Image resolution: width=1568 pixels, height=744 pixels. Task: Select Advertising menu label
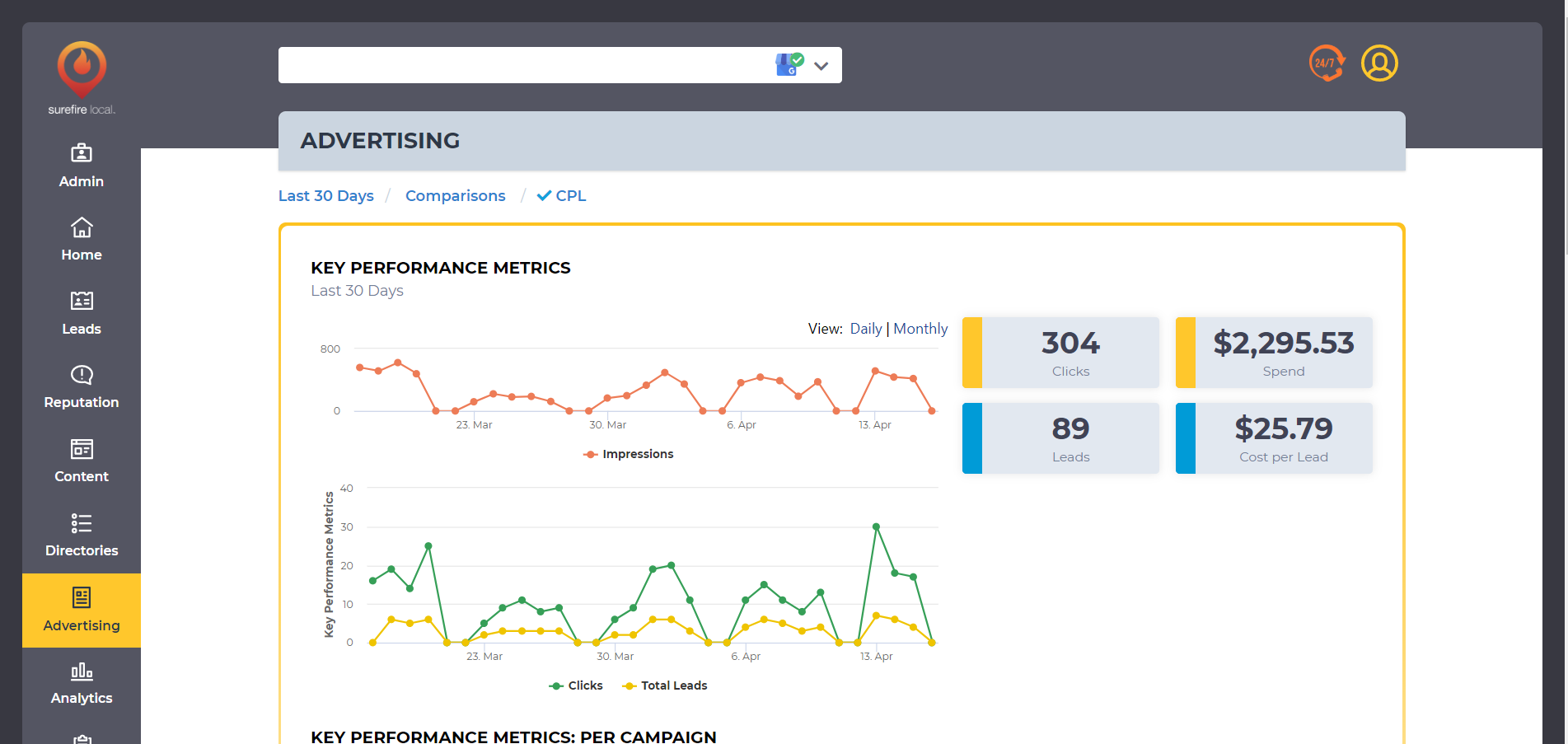[x=82, y=625]
